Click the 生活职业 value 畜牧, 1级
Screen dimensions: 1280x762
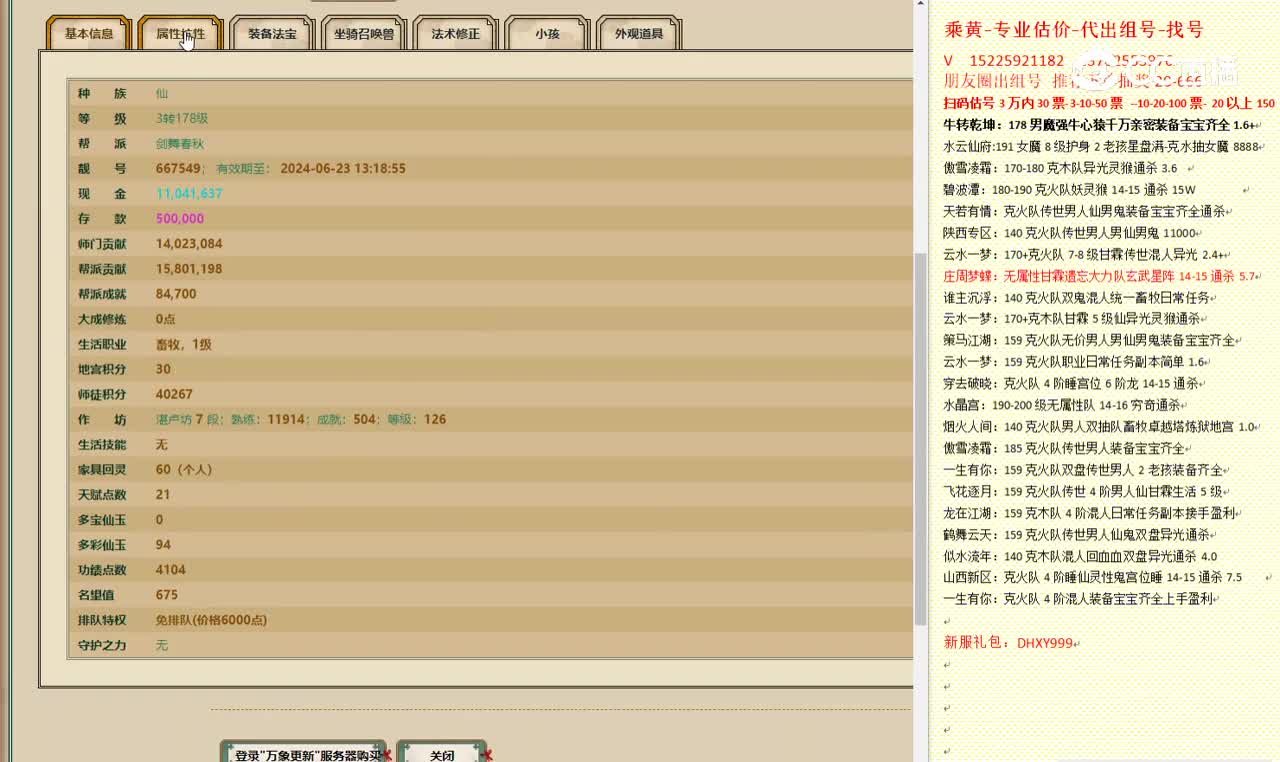coord(184,344)
